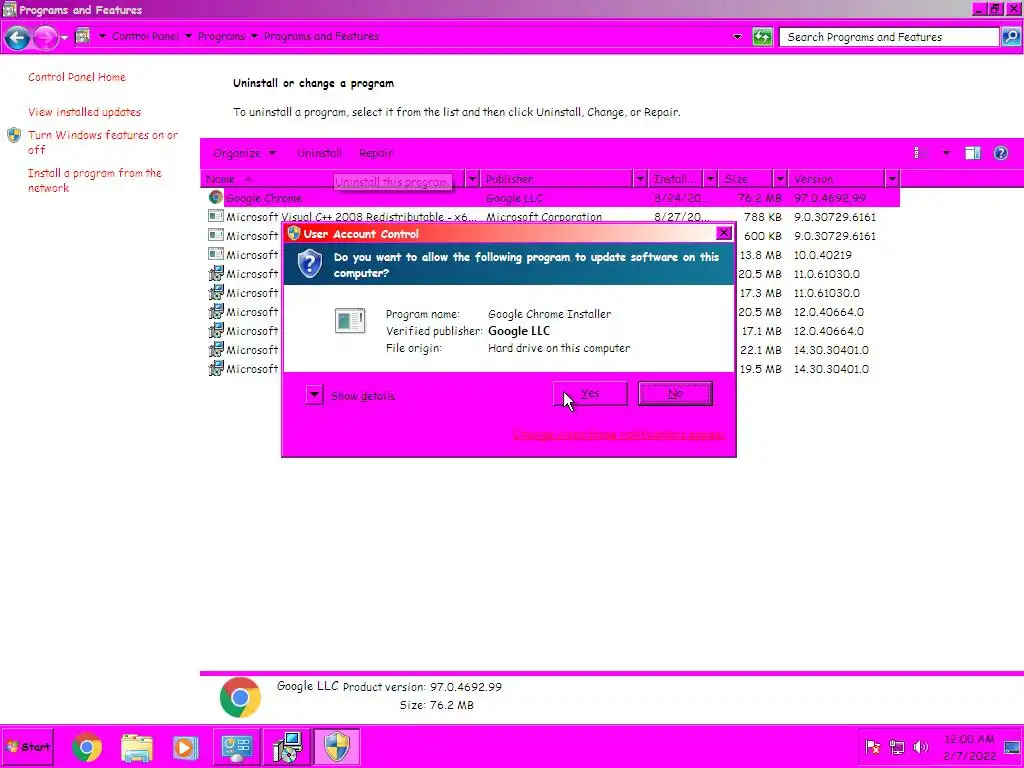Focus the Search Programs and Features box
The image size is (1024, 768).
pyautogui.click(x=889, y=37)
